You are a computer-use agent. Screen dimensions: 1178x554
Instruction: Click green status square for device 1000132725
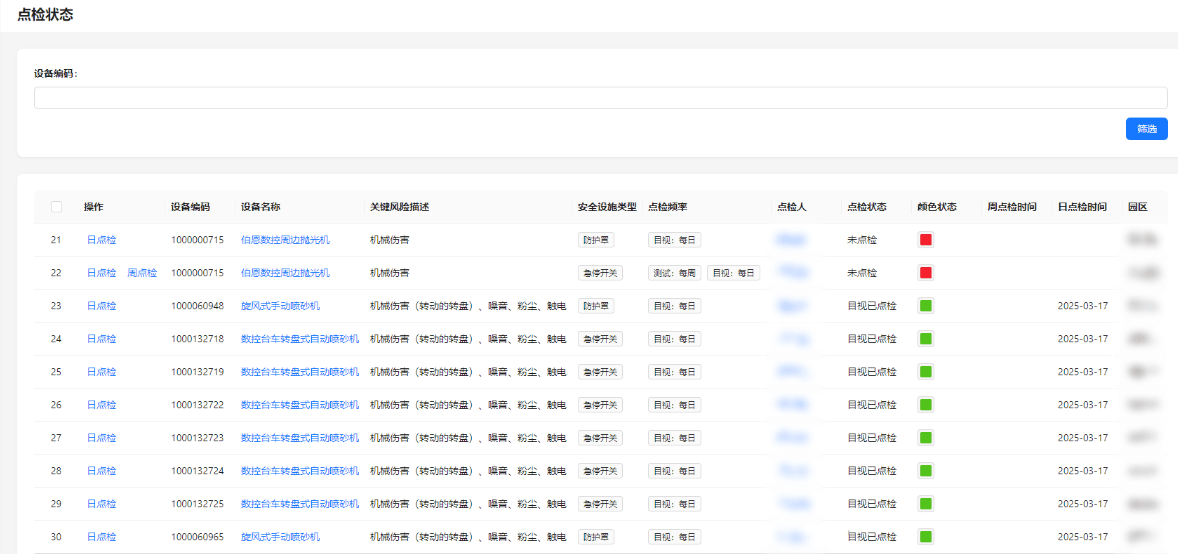pyautogui.click(x=925, y=504)
